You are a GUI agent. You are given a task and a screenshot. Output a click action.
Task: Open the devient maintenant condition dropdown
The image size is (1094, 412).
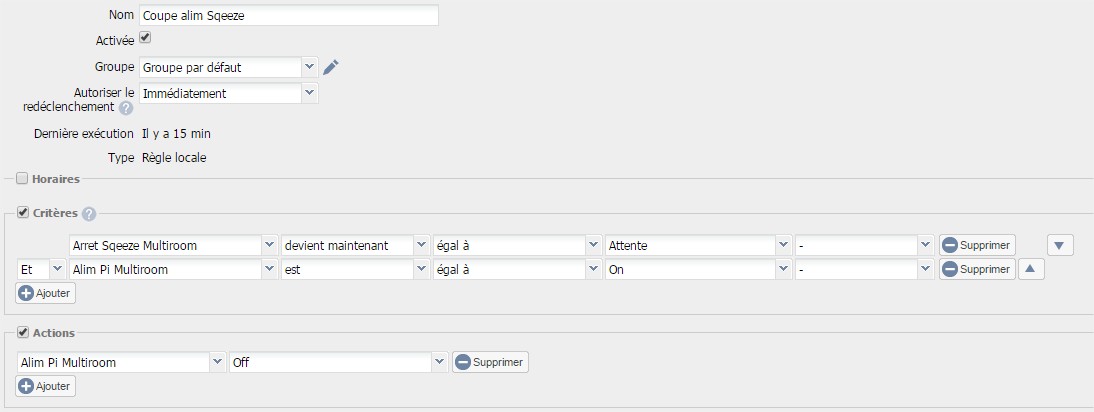tap(355, 245)
